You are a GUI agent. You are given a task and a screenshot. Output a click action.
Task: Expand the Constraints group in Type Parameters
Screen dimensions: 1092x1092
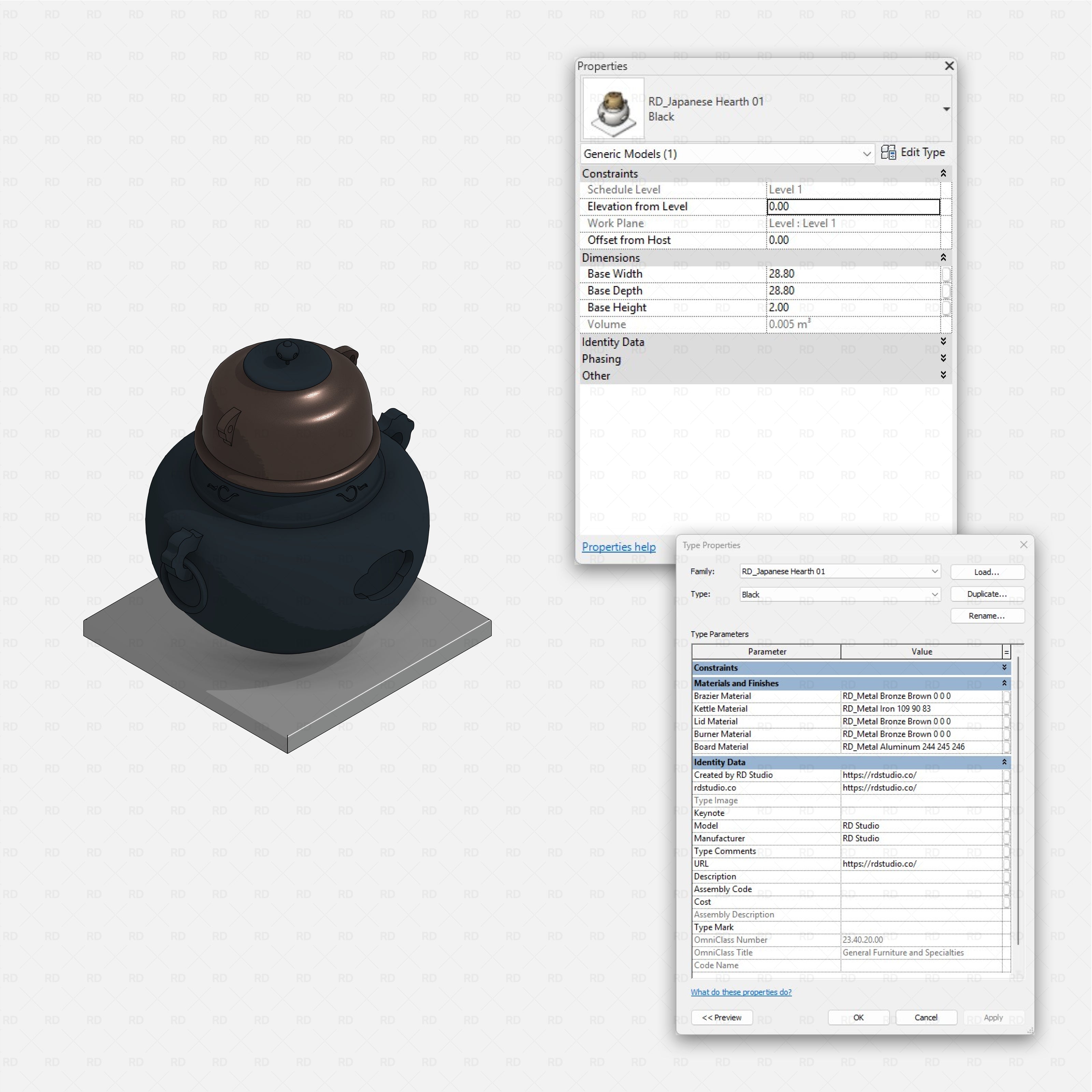[x=1004, y=667]
